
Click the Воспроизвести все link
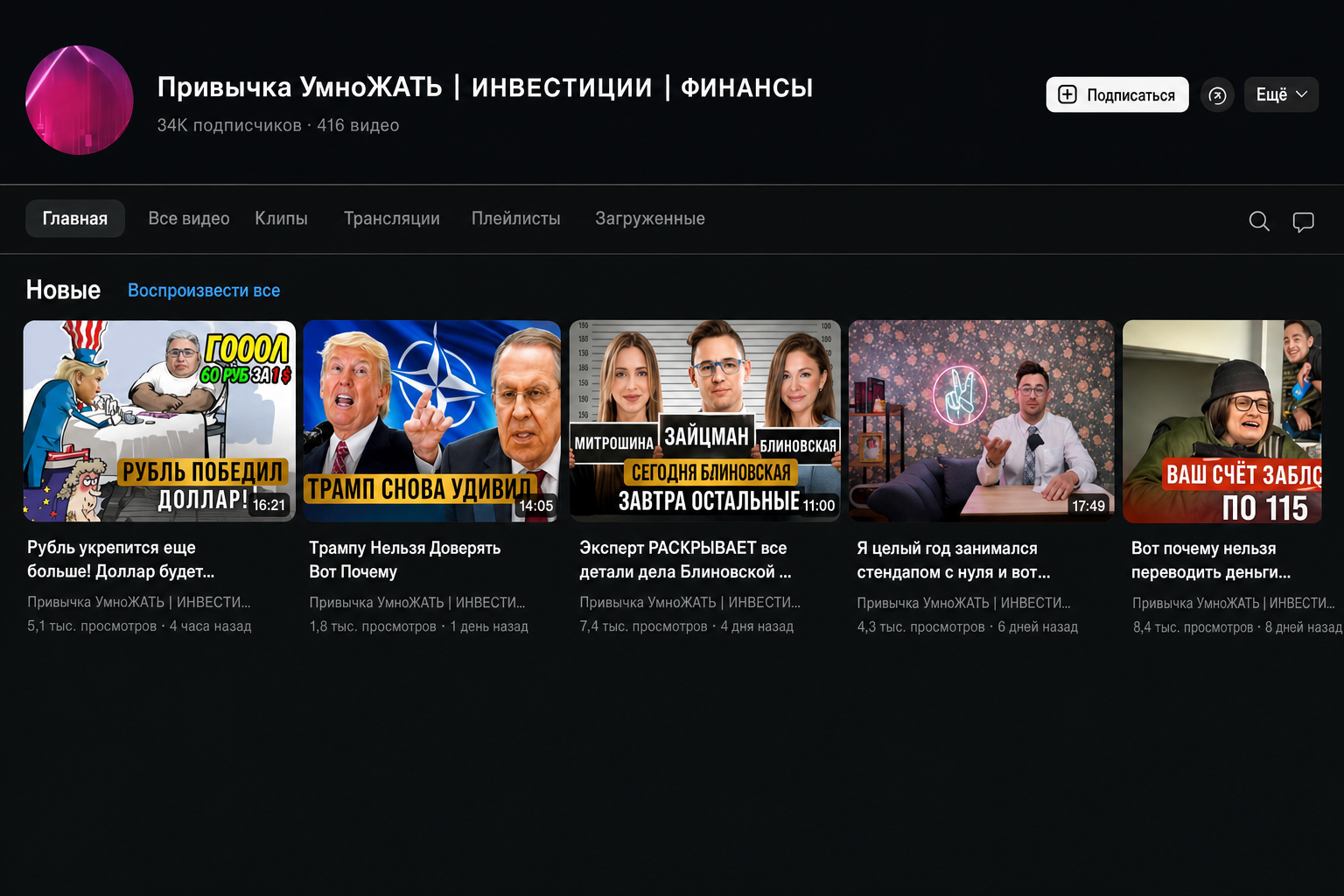(204, 290)
